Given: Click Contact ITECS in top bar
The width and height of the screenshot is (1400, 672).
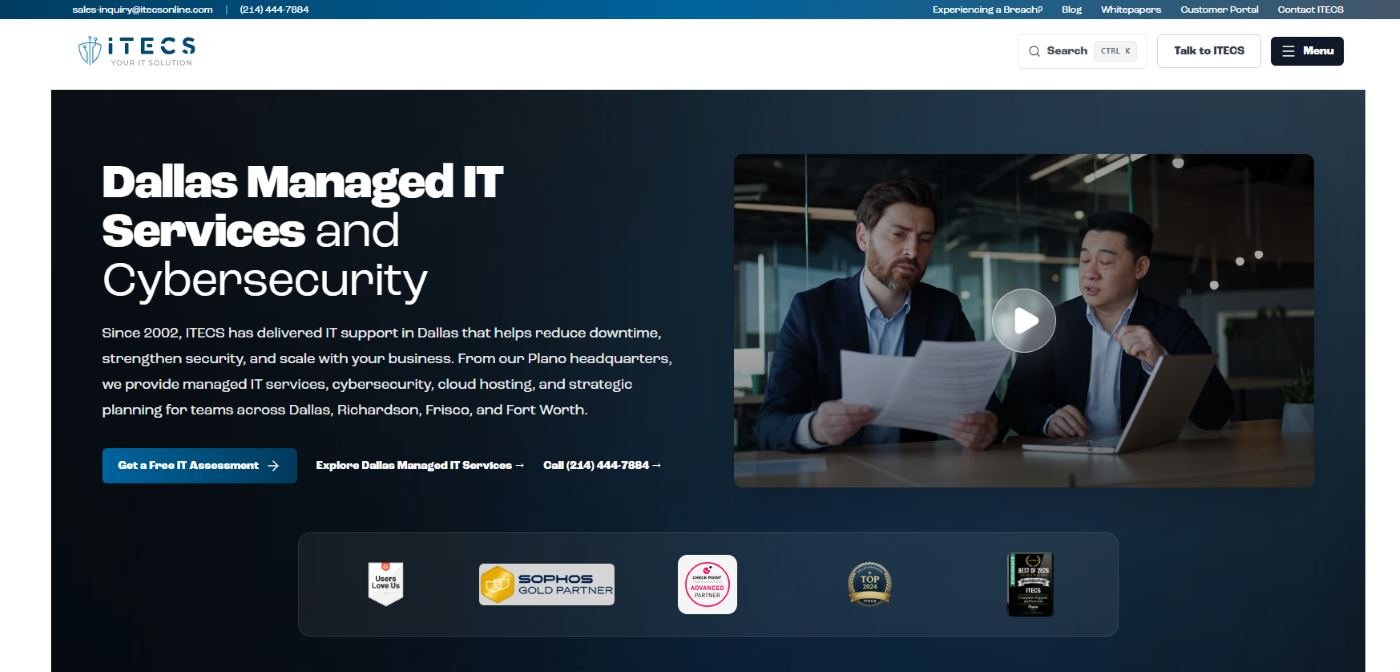Looking at the screenshot, I should [x=1310, y=9].
